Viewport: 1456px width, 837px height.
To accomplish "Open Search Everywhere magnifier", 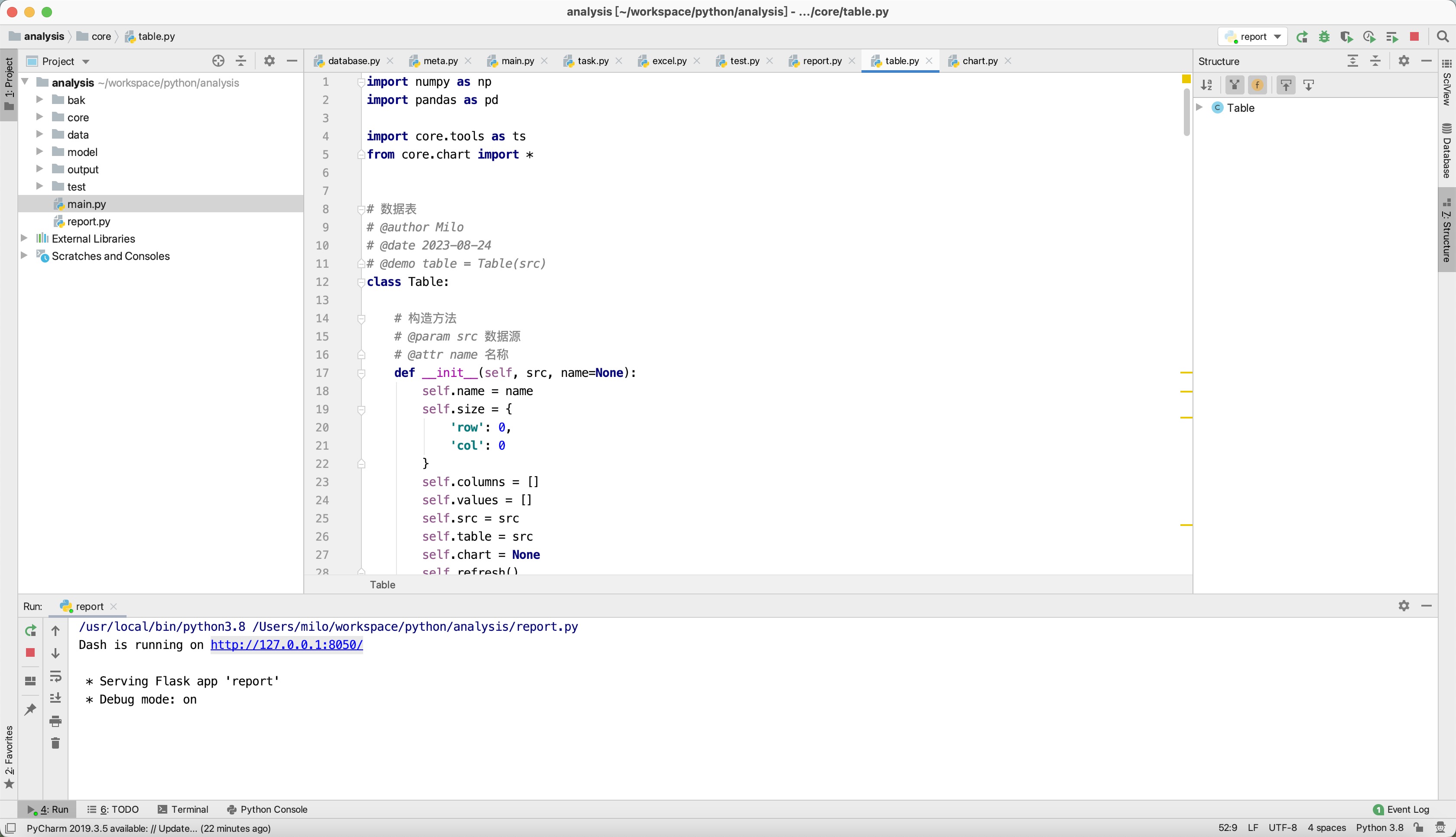I will pos(1442,37).
